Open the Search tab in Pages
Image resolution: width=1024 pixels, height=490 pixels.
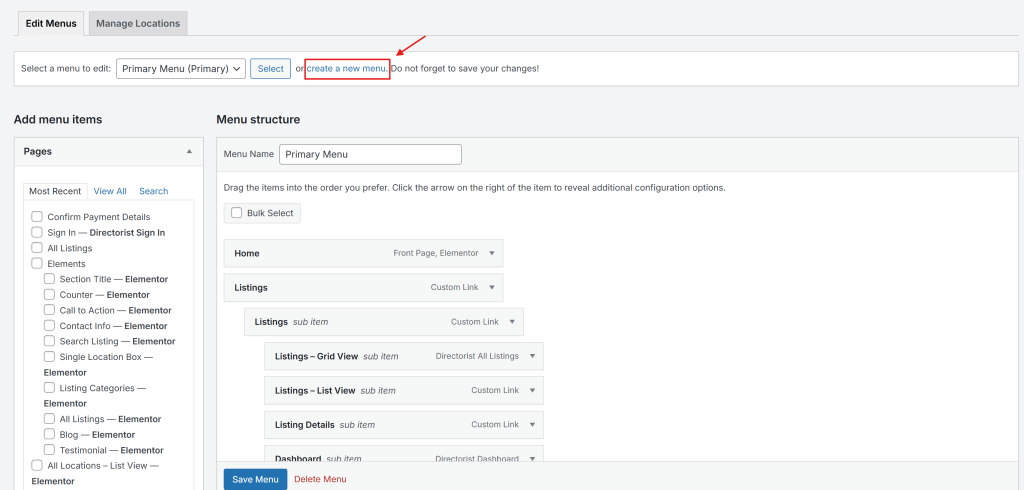pyautogui.click(x=153, y=191)
